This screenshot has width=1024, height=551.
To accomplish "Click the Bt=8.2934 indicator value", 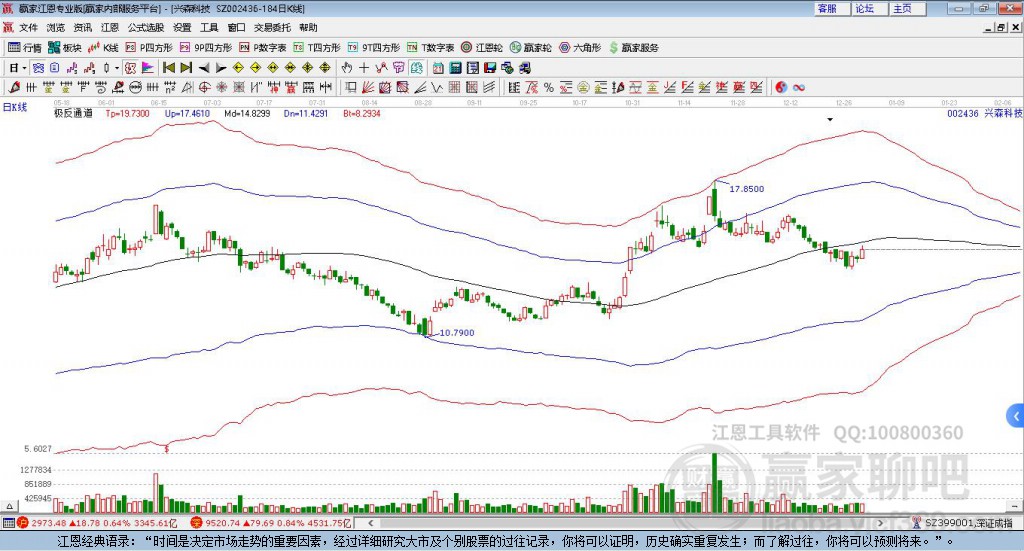I will click(x=362, y=113).
